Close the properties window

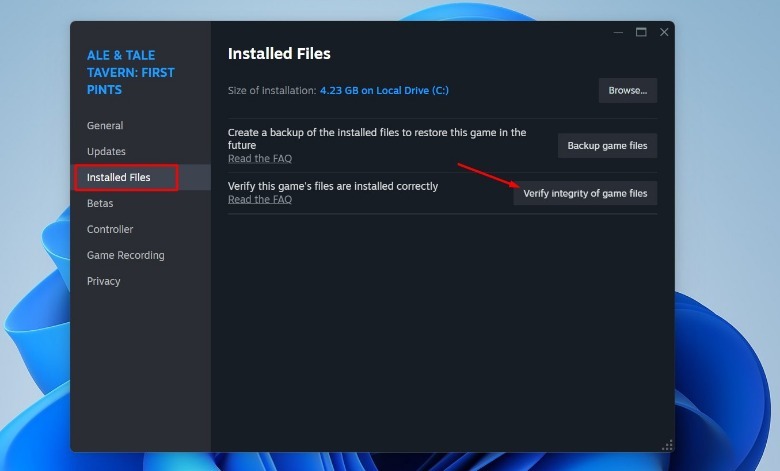click(x=664, y=32)
